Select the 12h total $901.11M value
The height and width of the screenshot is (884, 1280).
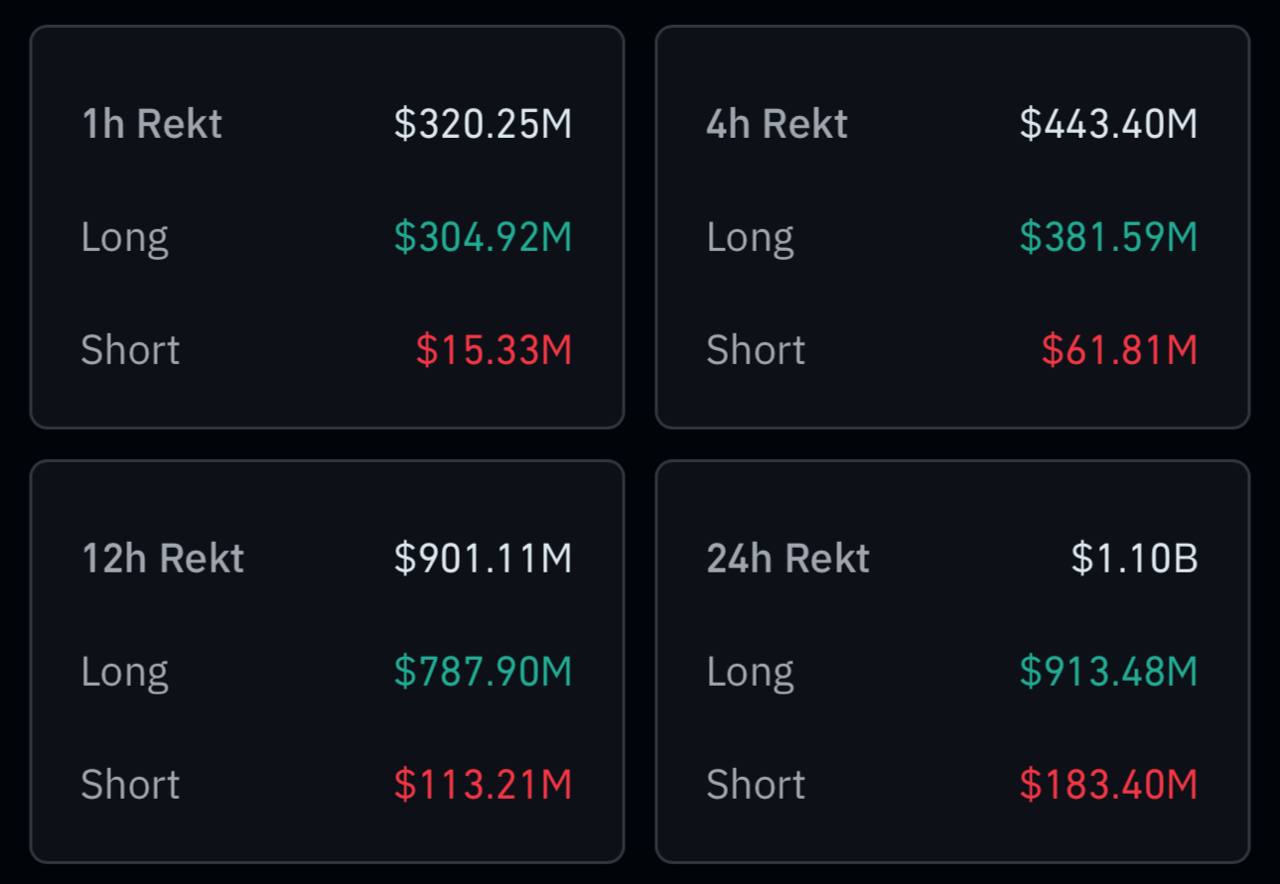[483, 558]
